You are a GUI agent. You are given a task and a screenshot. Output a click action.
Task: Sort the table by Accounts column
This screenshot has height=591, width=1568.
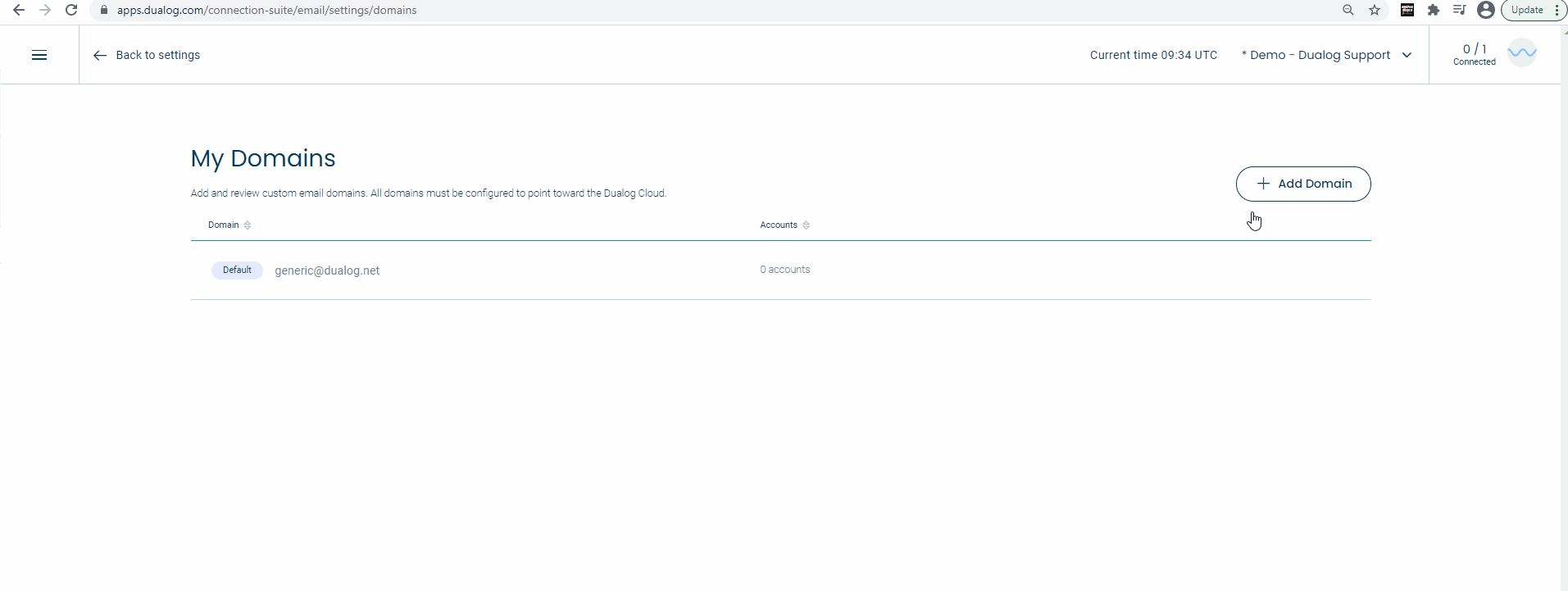tap(784, 225)
